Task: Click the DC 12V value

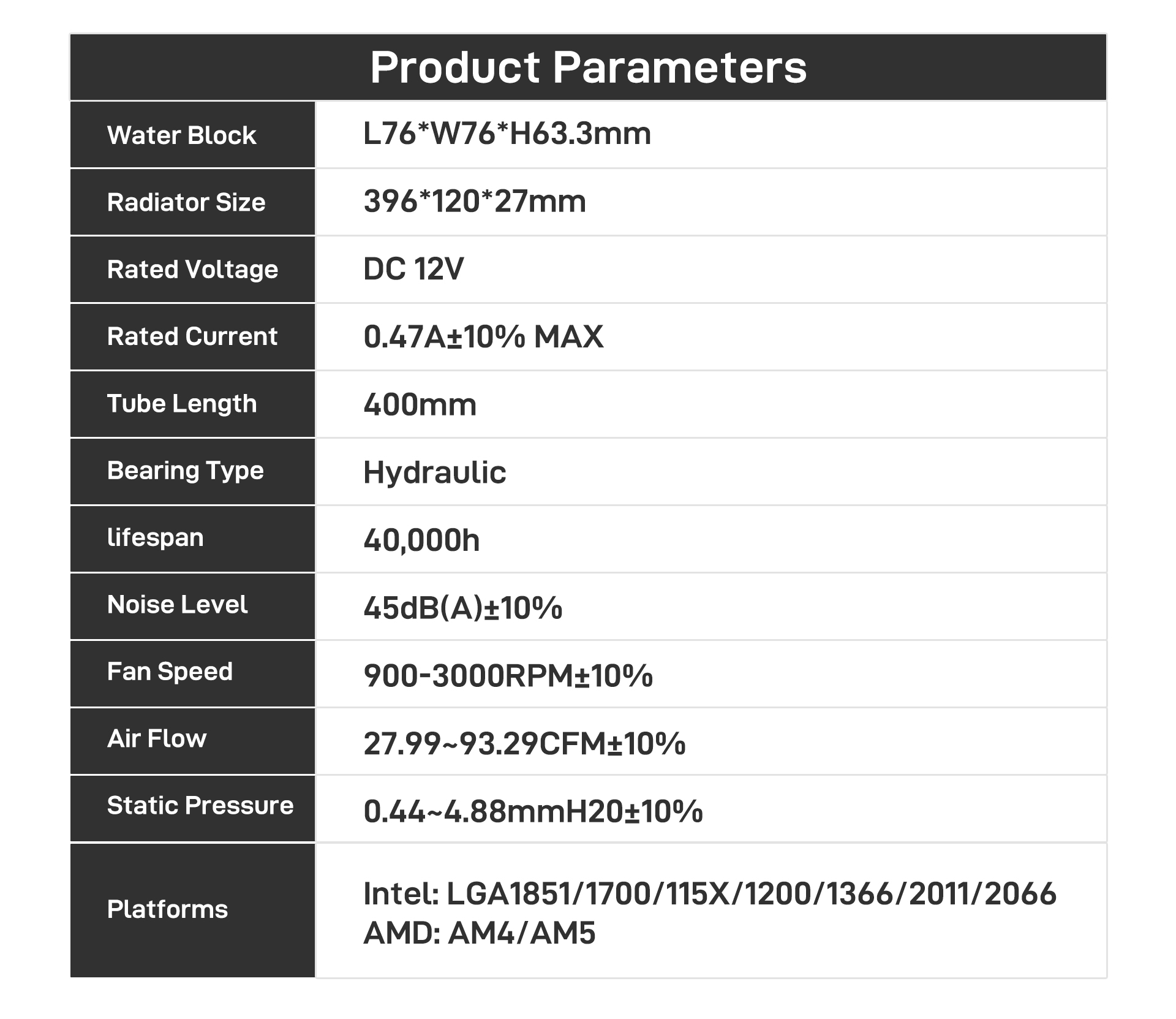Action: pos(413,268)
